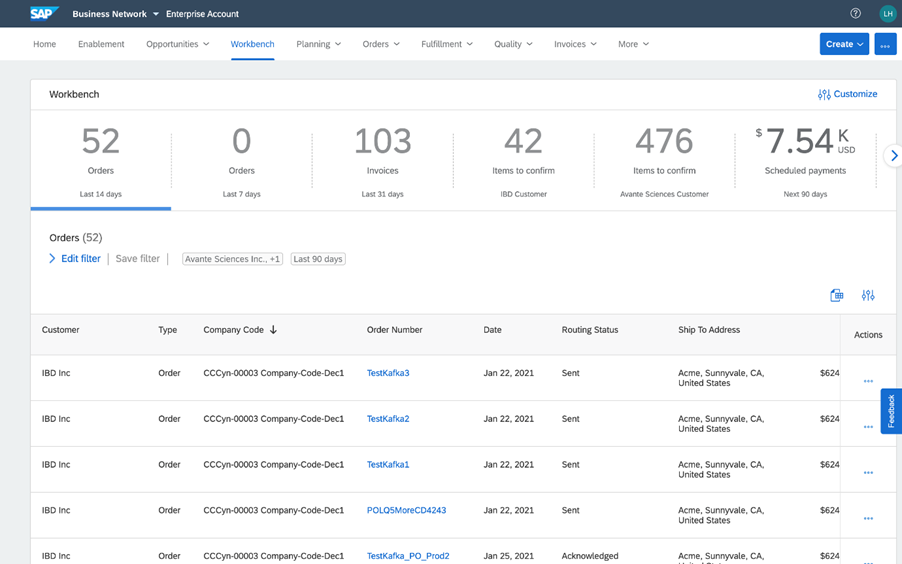Viewport: 902px width, 564px height.
Task: Go to the Enablement tab
Action: point(101,44)
